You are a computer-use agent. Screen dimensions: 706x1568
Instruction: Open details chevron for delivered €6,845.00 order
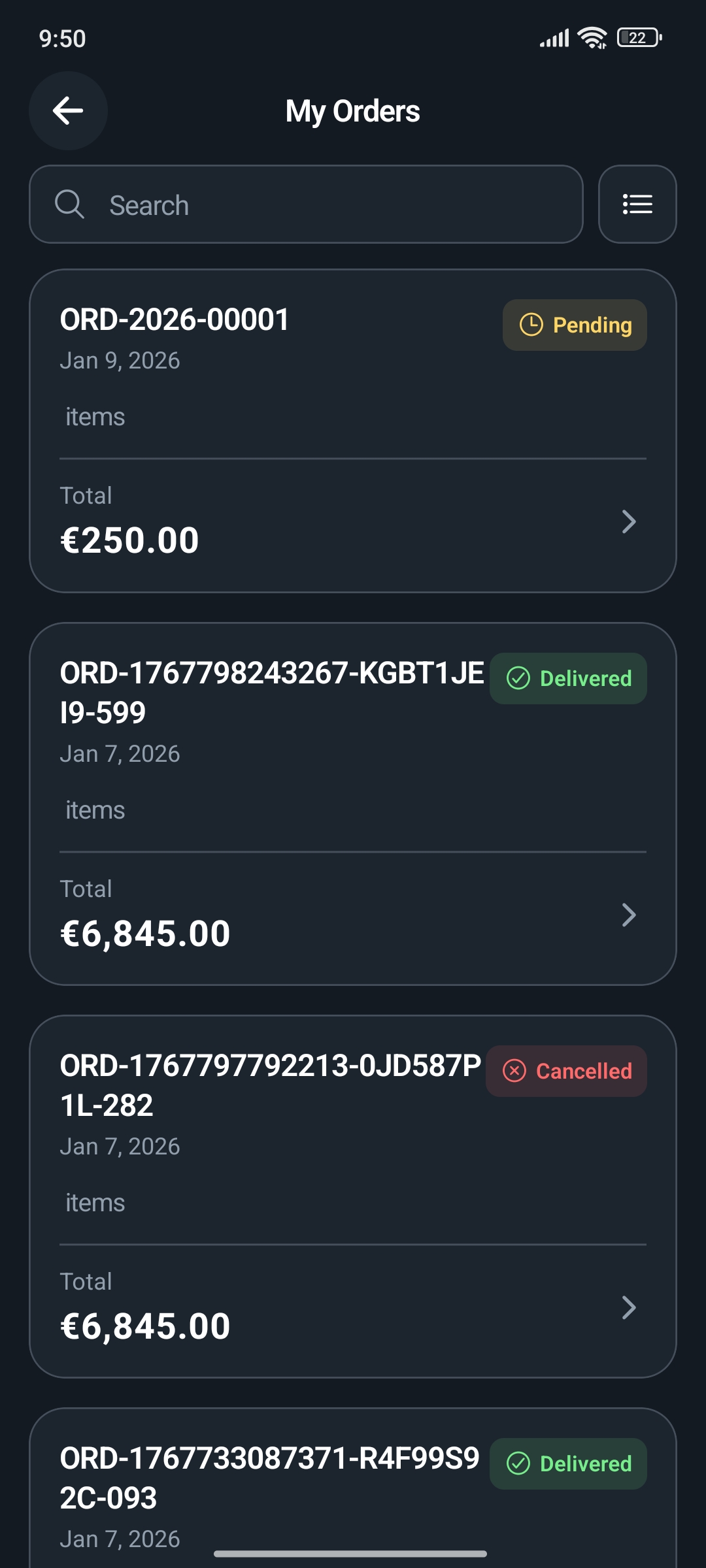pyautogui.click(x=629, y=915)
